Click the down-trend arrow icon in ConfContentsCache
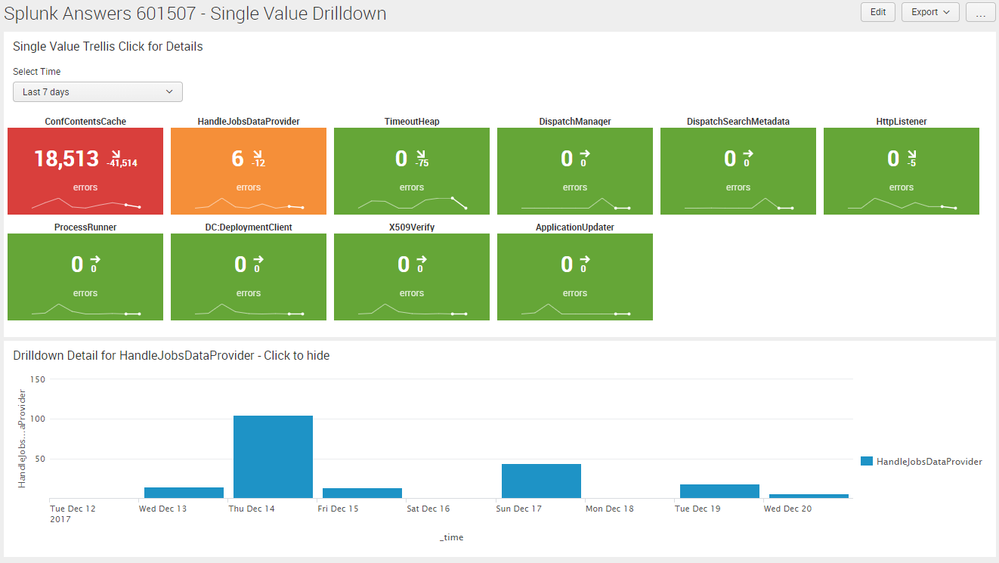The height and width of the screenshot is (563, 999). click(113, 153)
